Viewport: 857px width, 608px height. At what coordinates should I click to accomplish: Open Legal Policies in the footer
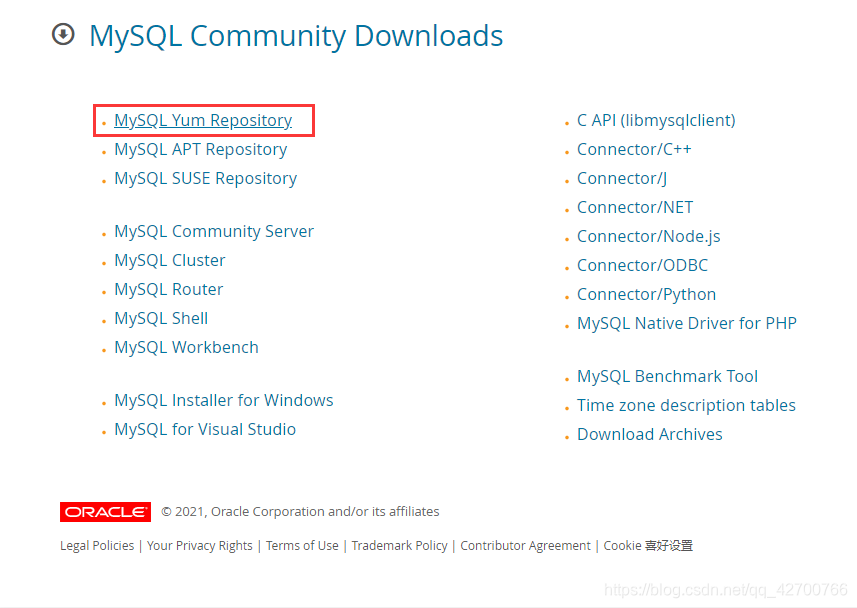click(x=97, y=546)
